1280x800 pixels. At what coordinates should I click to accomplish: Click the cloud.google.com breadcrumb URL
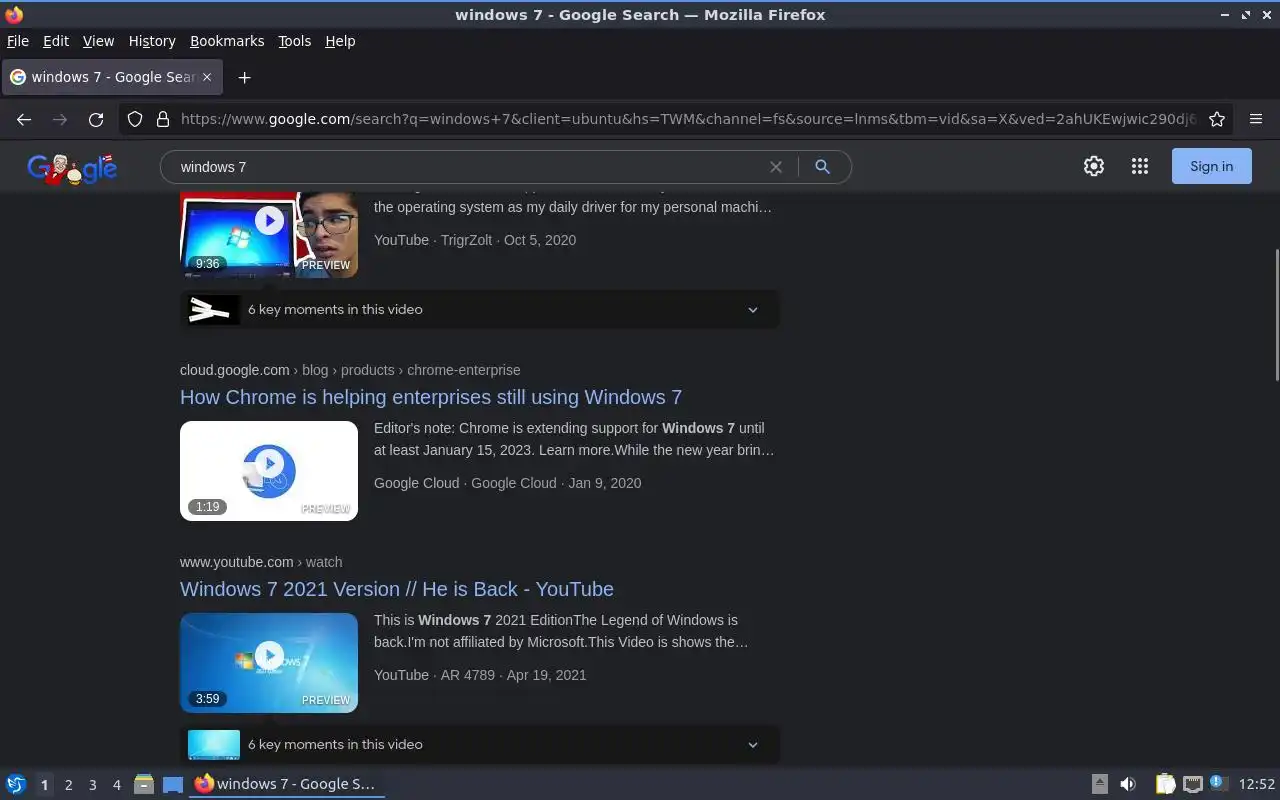[350, 370]
